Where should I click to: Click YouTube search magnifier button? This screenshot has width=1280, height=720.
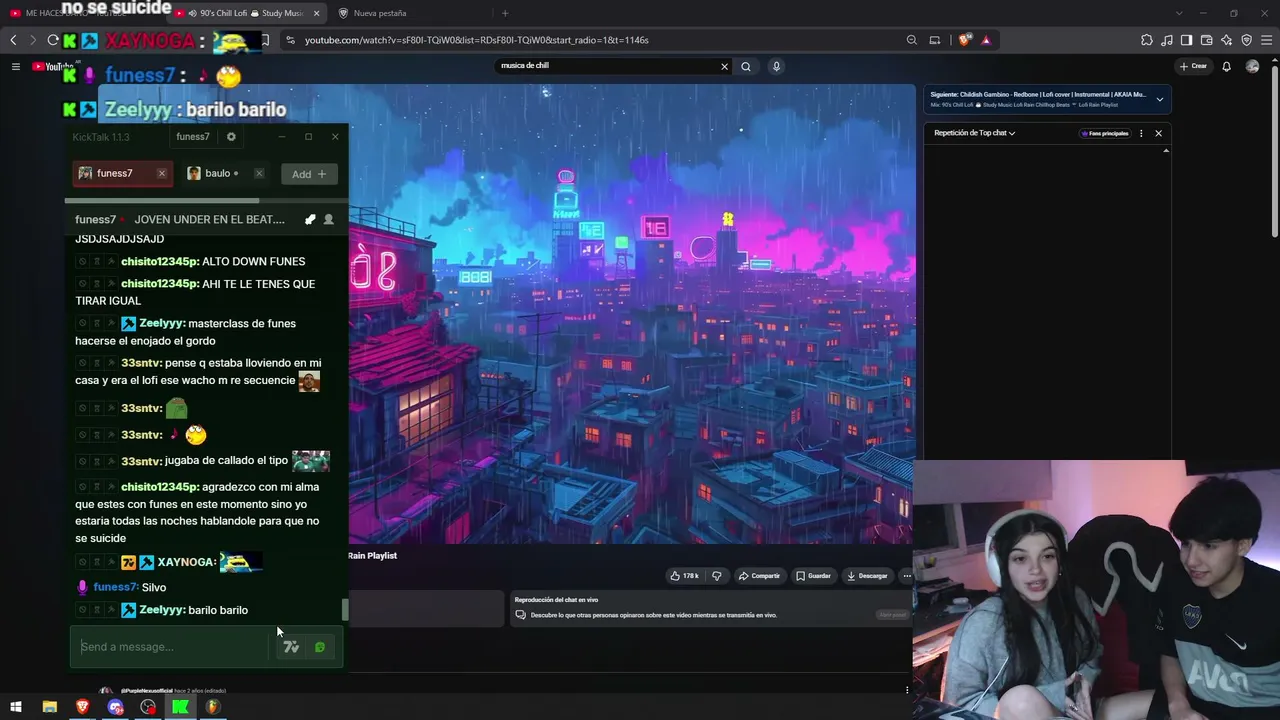[x=746, y=67]
